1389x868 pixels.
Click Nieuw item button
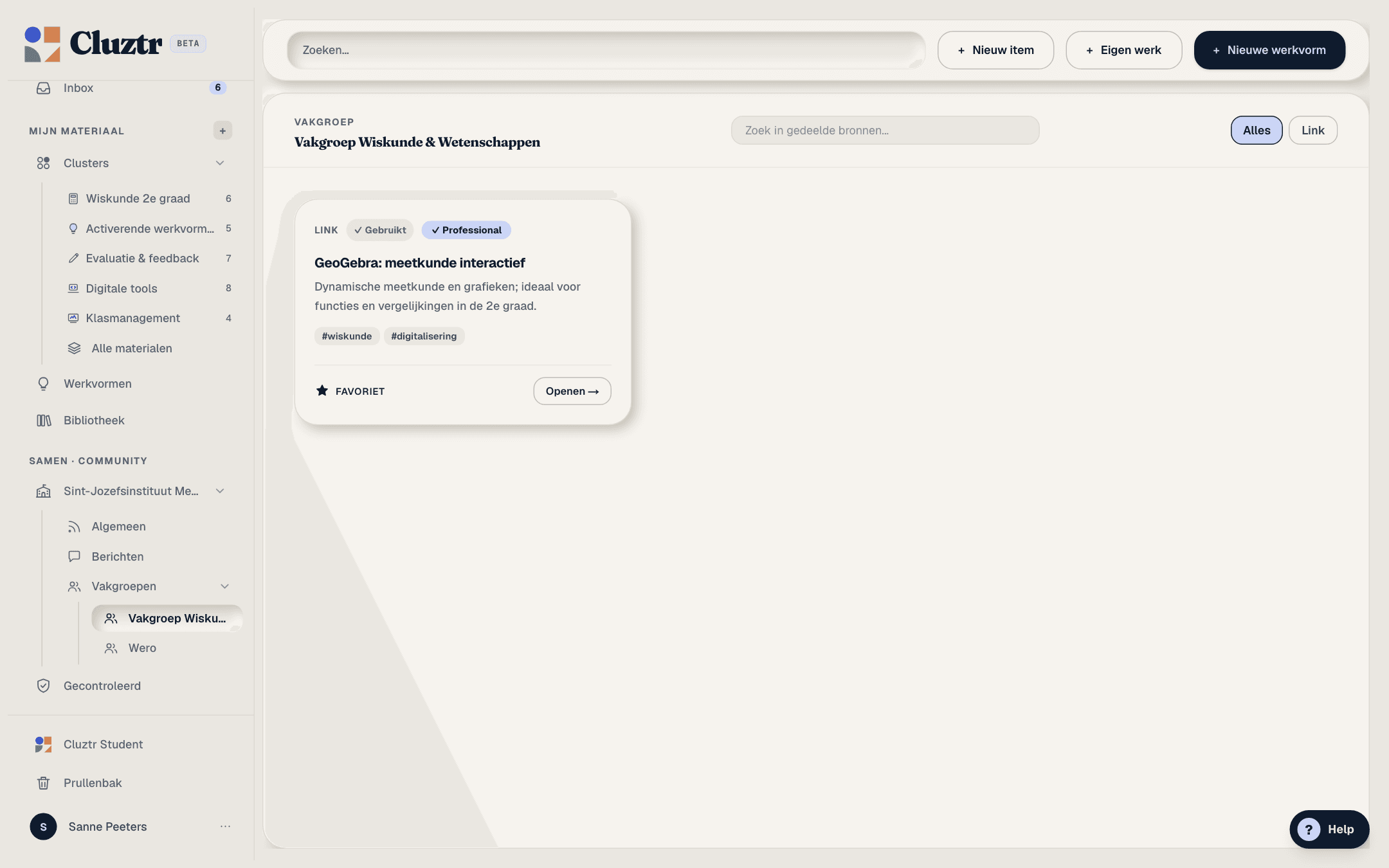point(995,50)
